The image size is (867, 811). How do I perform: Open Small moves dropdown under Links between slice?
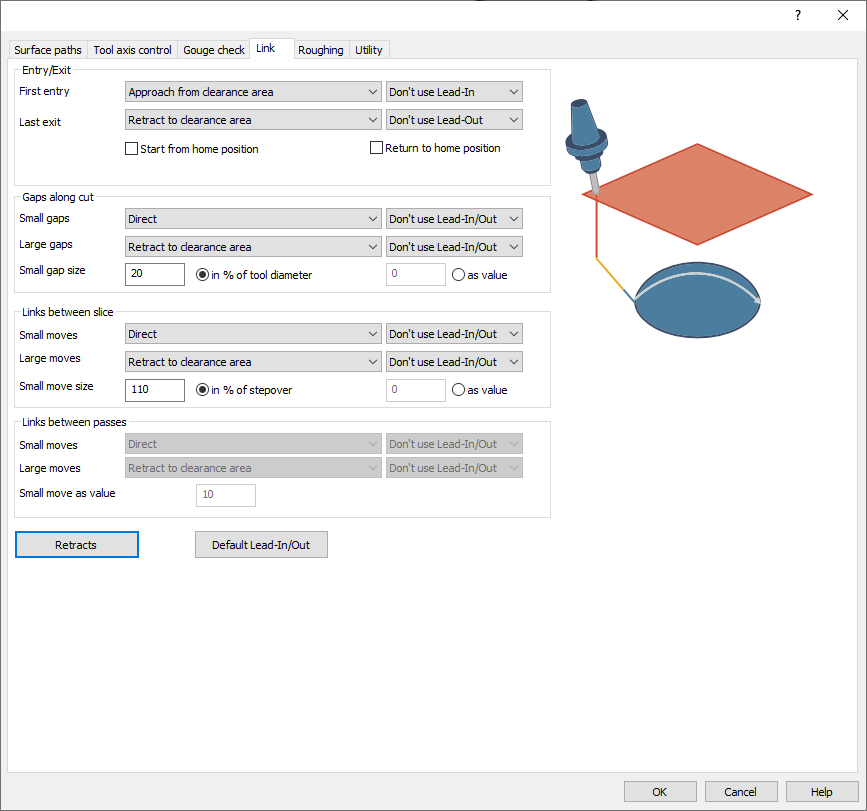253,334
